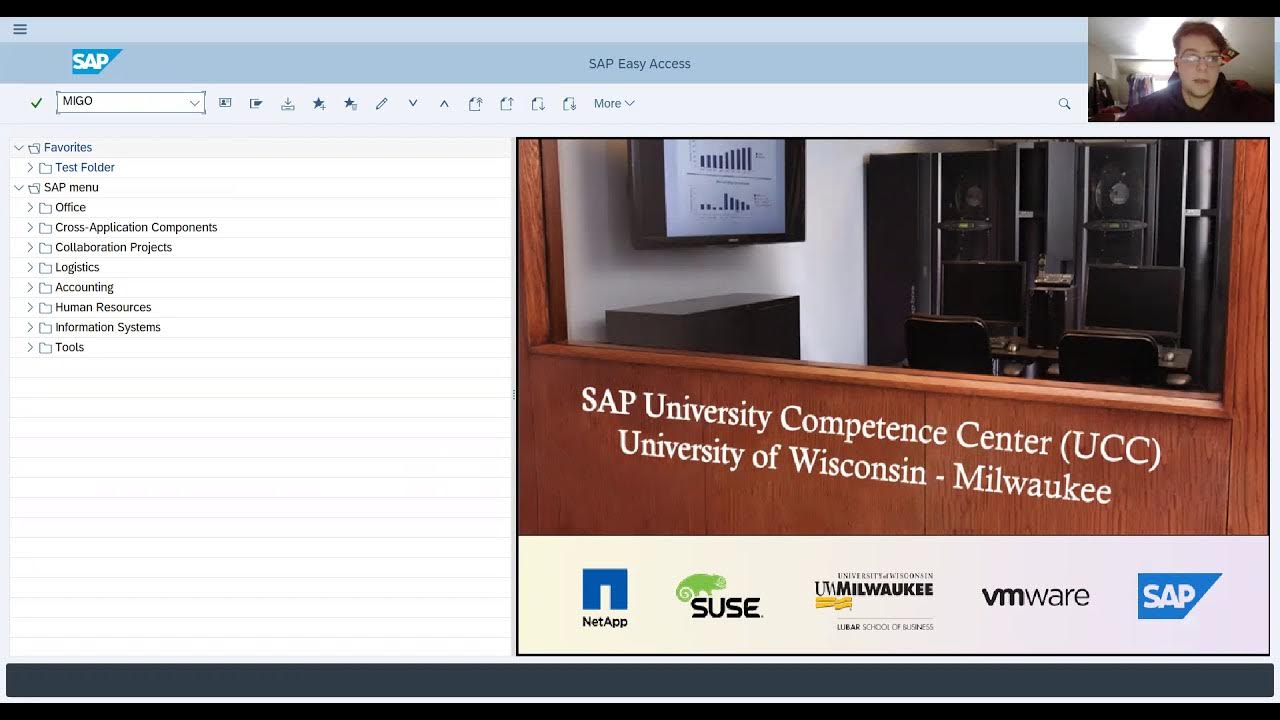Image resolution: width=1280 pixels, height=720 pixels.
Task: Move favorite down chevron icon
Action: [x=412, y=103]
